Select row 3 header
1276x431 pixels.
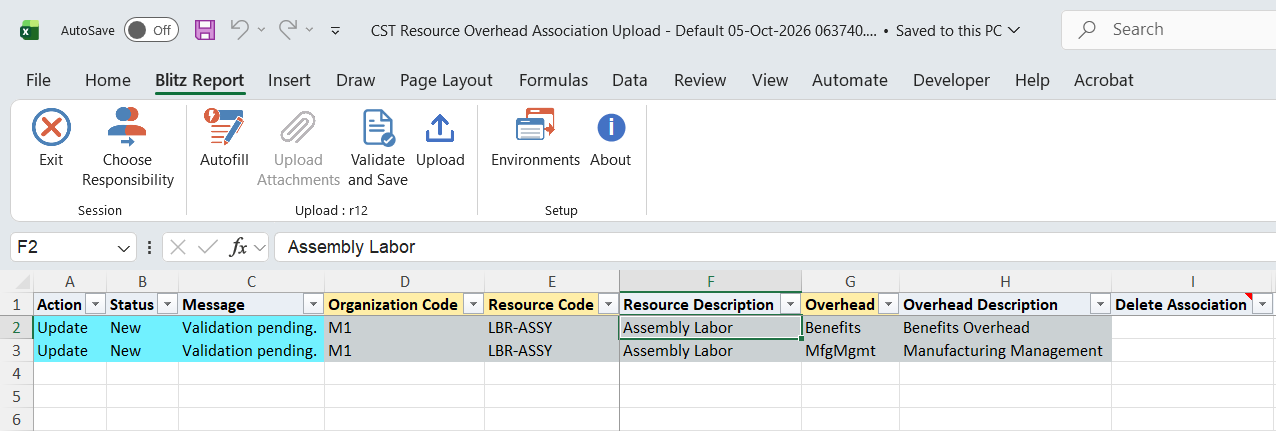click(17, 351)
